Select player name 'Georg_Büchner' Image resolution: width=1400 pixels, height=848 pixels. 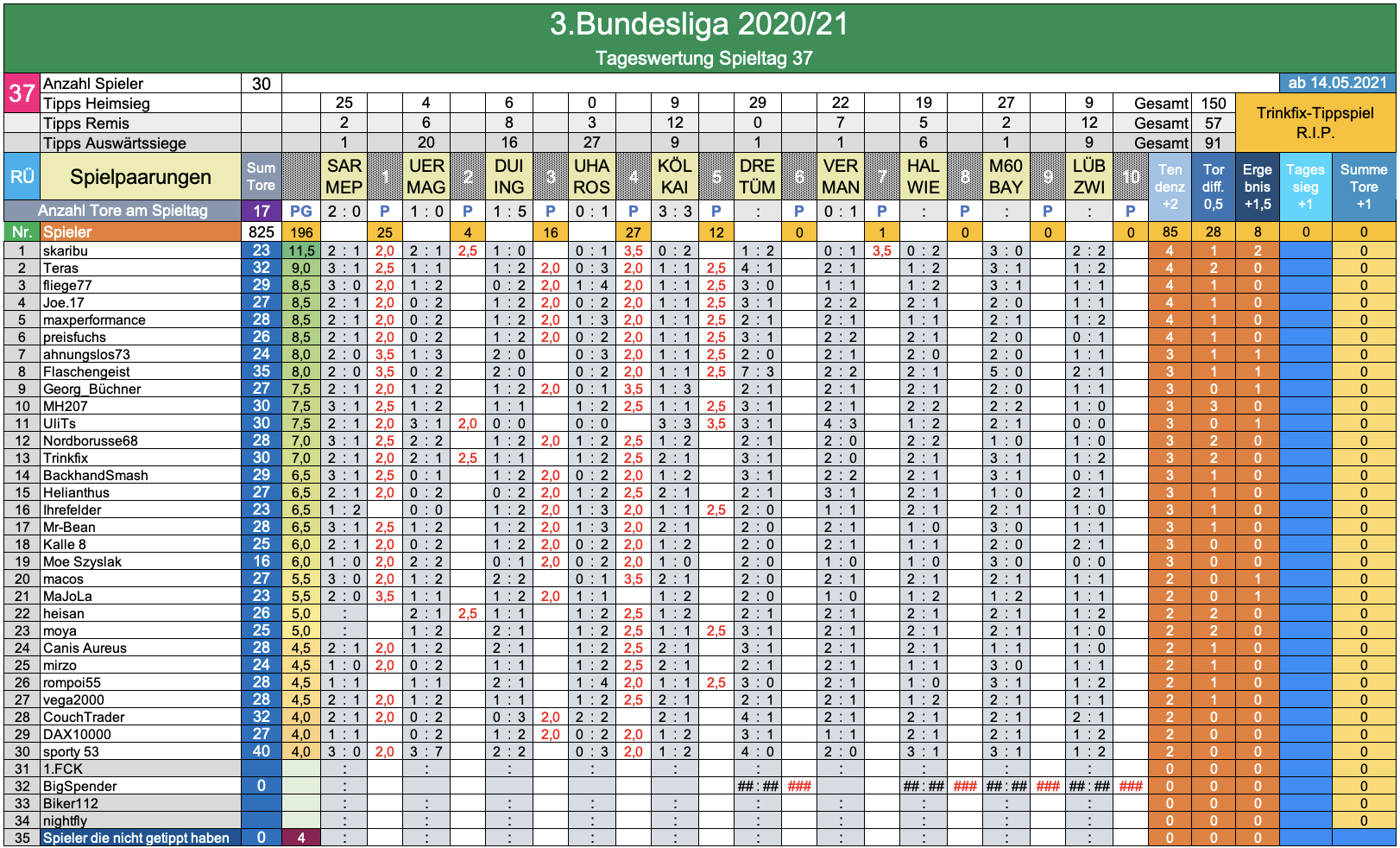pyautogui.click(x=91, y=389)
